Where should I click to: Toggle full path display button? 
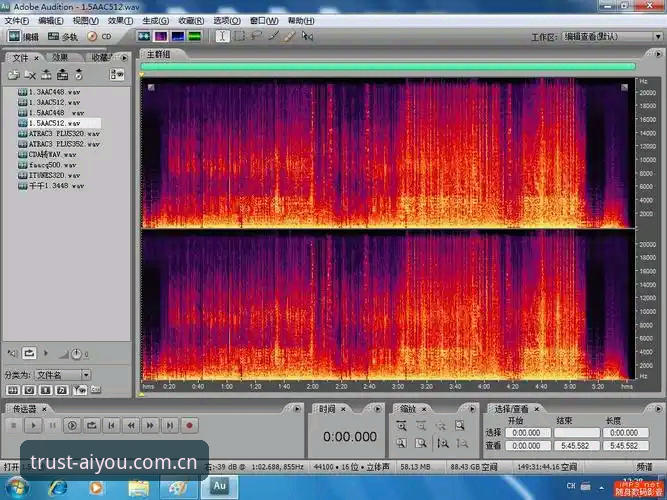click(x=96, y=390)
